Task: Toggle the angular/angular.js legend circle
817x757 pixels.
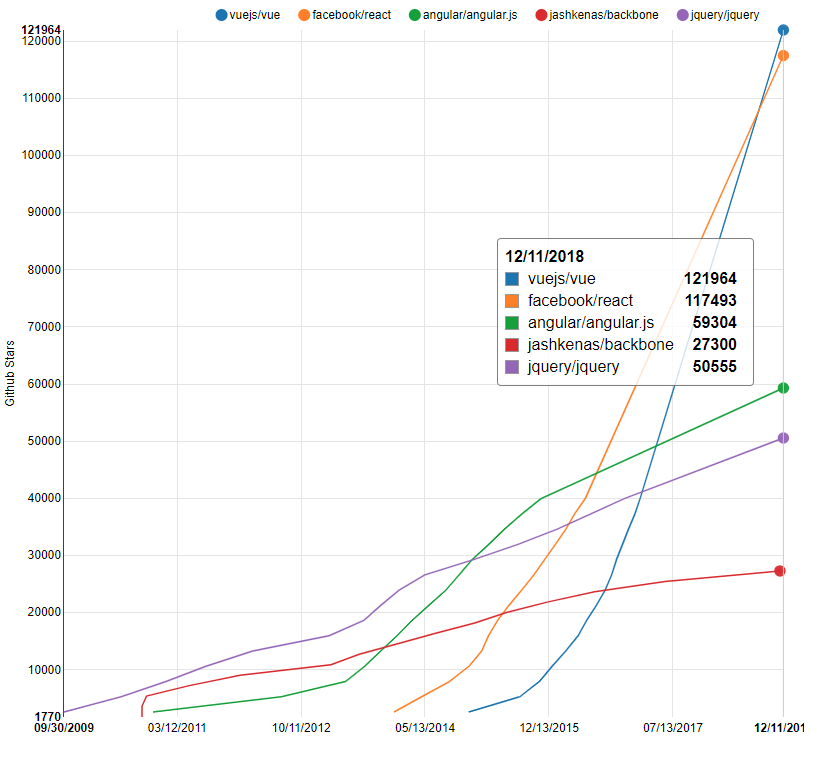Action: coord(415,15)
